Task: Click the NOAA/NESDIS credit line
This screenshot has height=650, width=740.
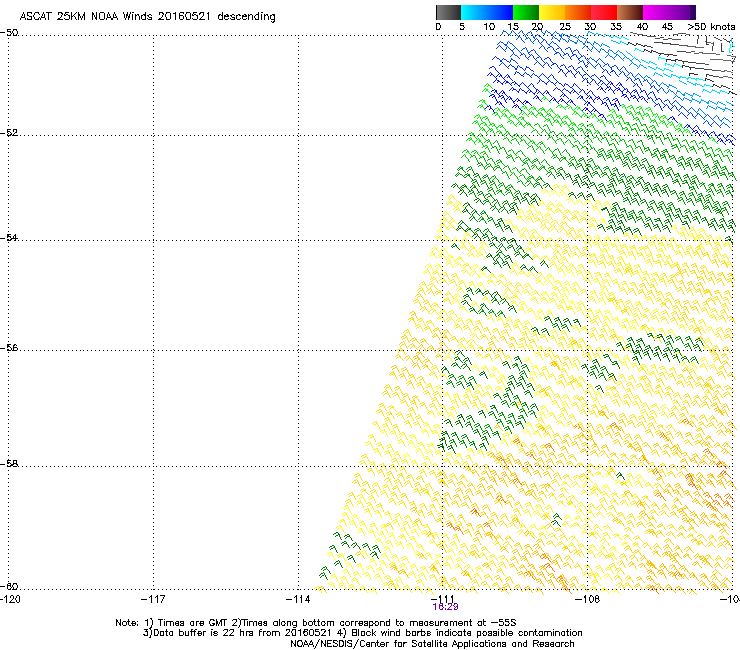Action: [432, 644]
